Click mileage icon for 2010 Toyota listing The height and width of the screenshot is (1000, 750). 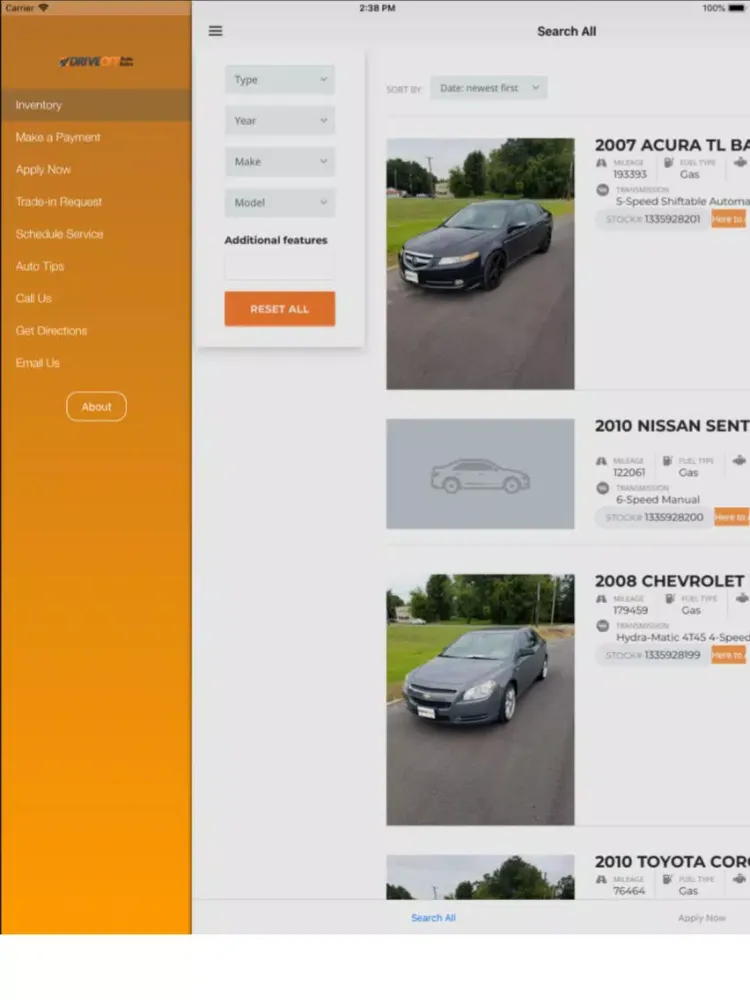(x=601, y=879)
